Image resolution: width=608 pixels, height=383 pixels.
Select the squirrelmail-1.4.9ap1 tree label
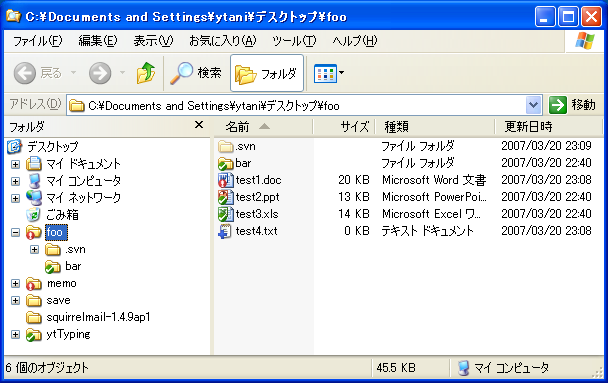[x=98, y=317]
